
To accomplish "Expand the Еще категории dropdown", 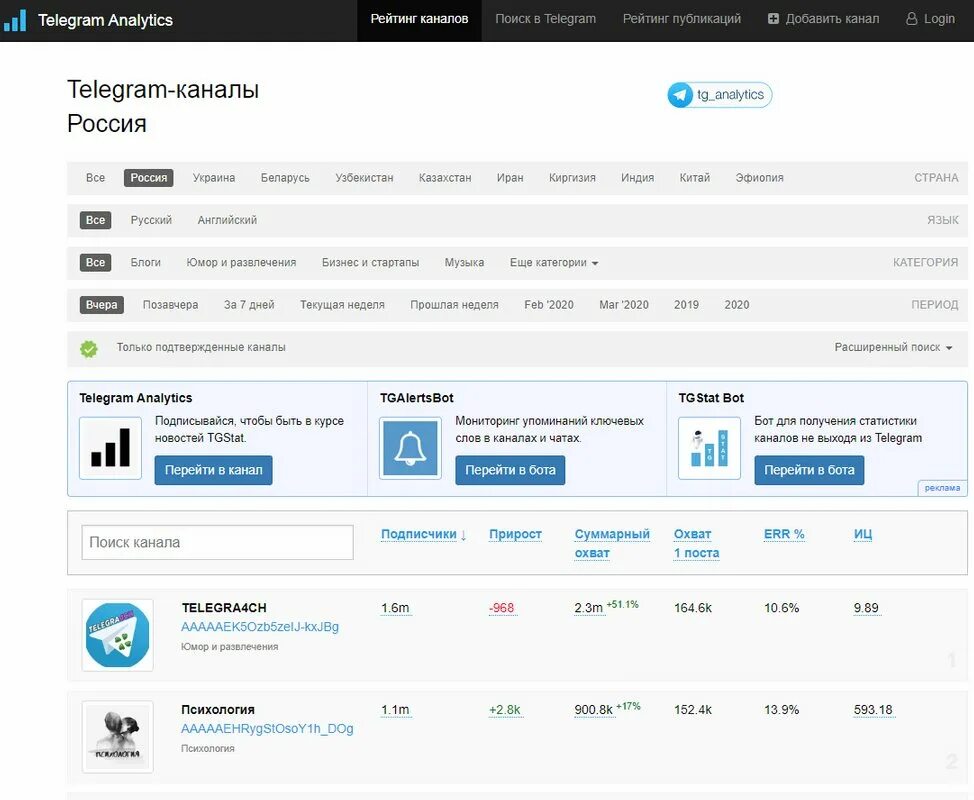I will point(553,262).
